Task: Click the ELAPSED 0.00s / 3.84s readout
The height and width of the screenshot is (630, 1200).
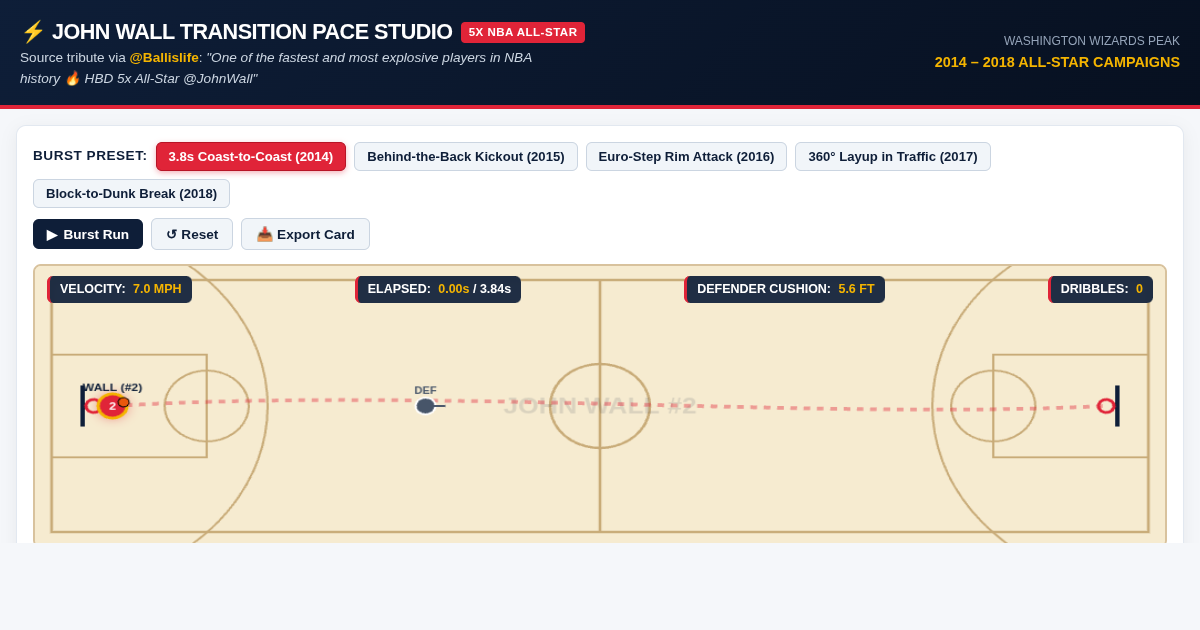Action: point(438,289)
